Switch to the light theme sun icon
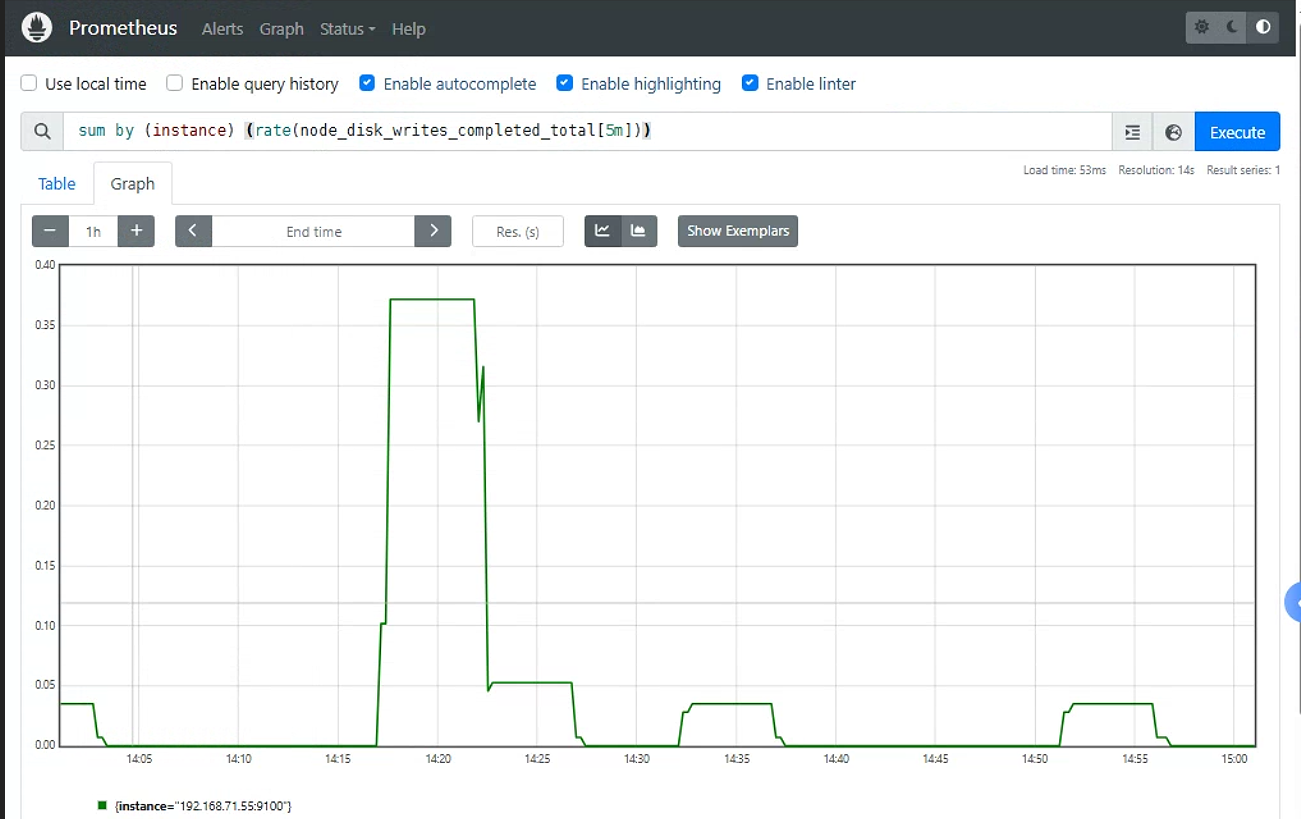Screen dimensions: 1301x819 1202,28
